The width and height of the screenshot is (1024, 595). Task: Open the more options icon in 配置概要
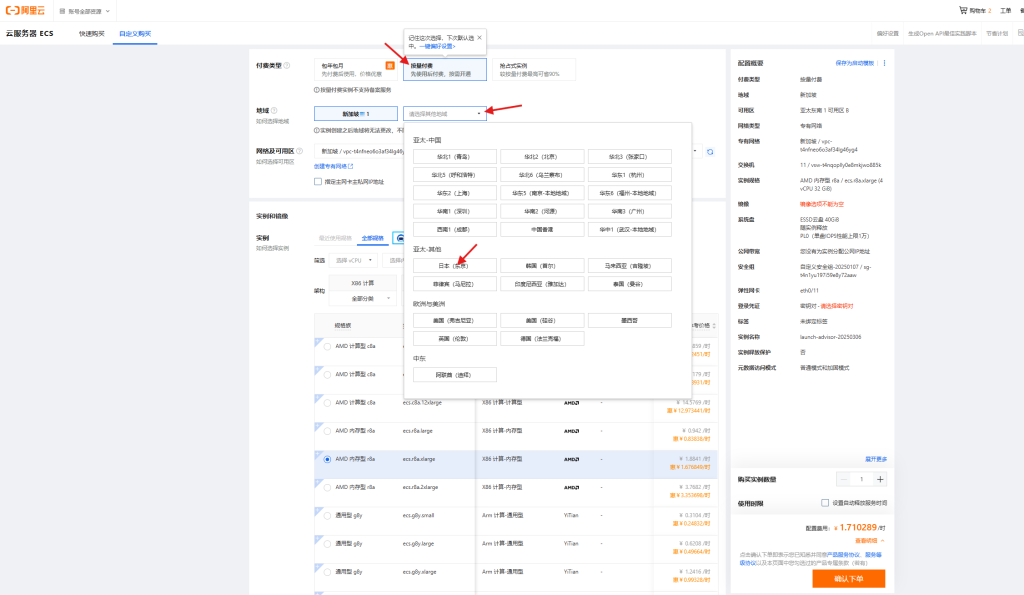pos(883,62)
